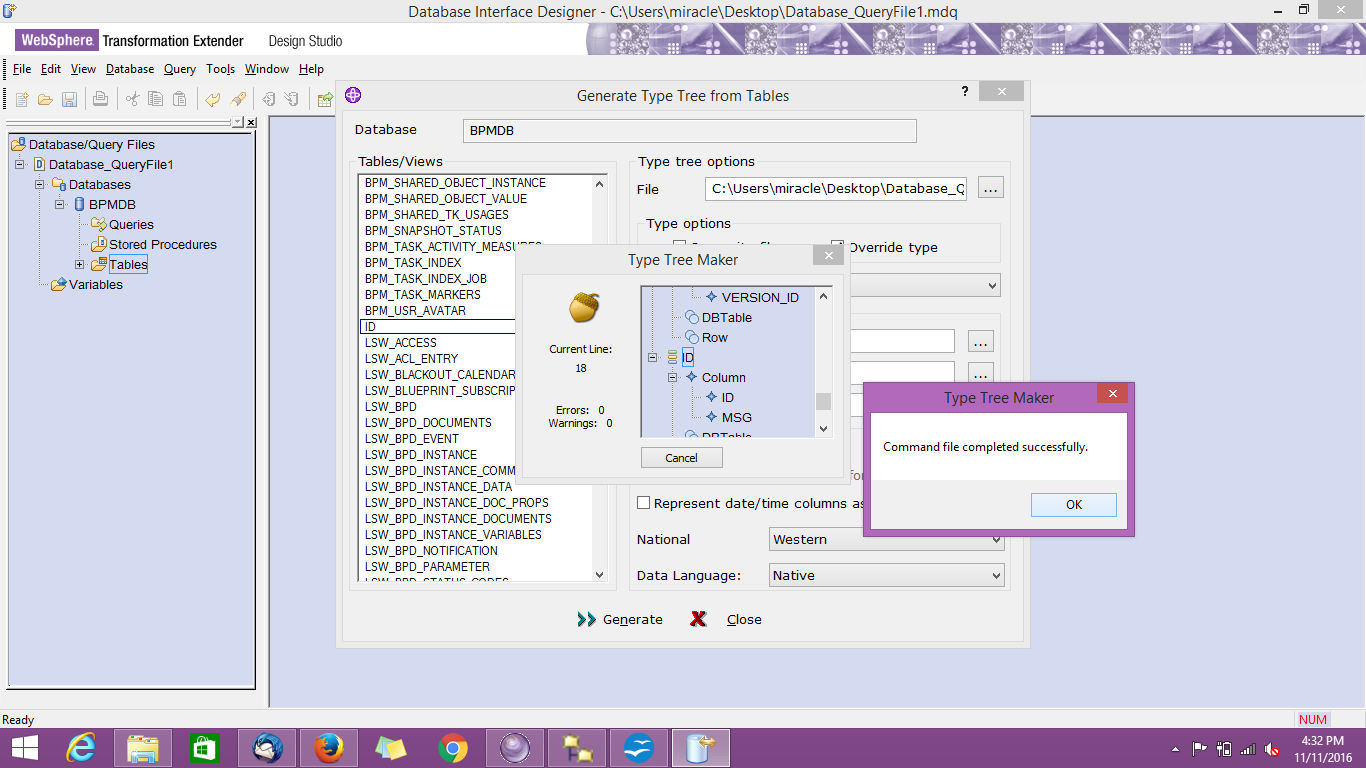Viewport: 1366px width, 768px height.
Task: Click the export table toolbar icon with green arrow
Action: (327, 98)
